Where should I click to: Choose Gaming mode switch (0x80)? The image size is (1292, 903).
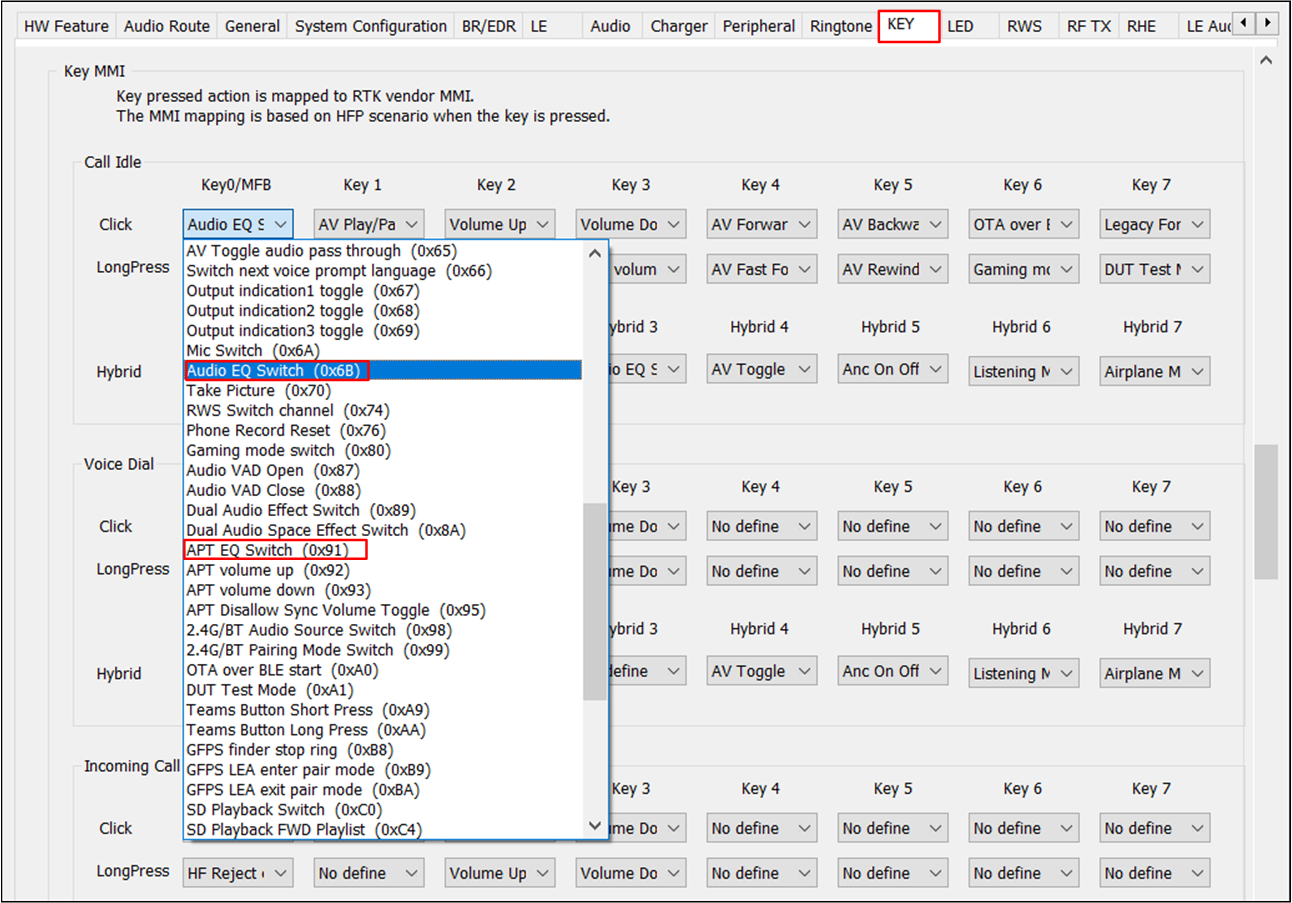pyautogui.click(x=383, y=450)
